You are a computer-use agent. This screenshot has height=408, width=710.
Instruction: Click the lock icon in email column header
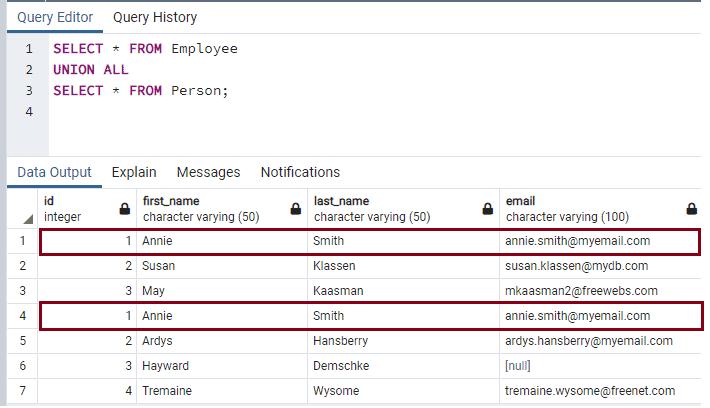tap(692, 209)
